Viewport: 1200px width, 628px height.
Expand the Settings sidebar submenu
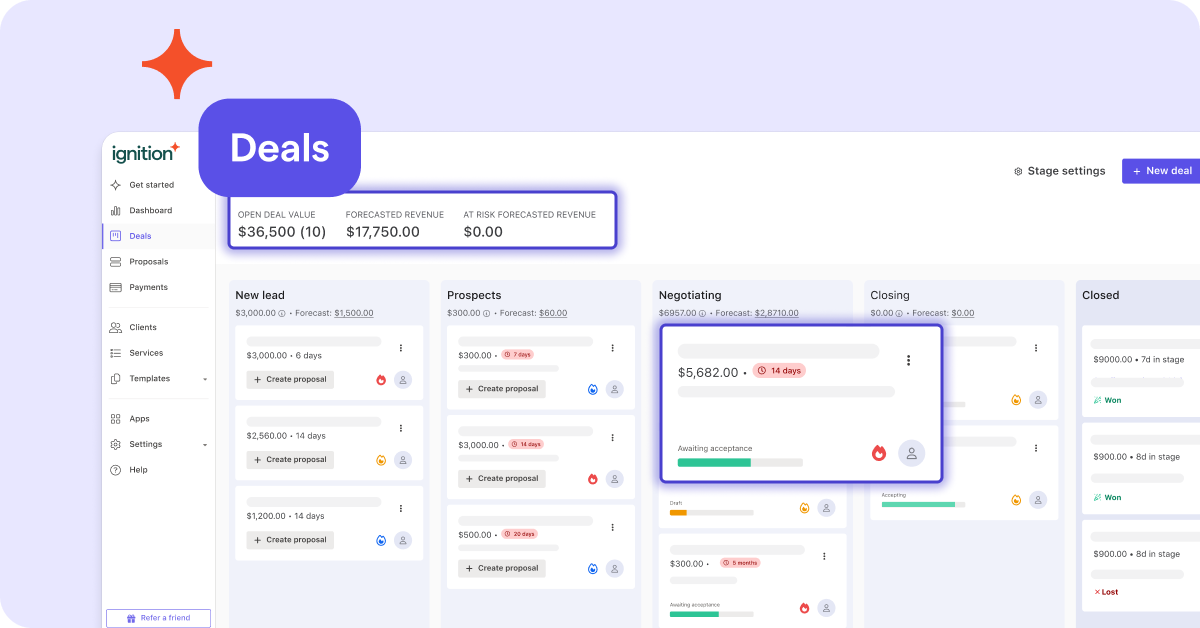(x=205, y=445)
